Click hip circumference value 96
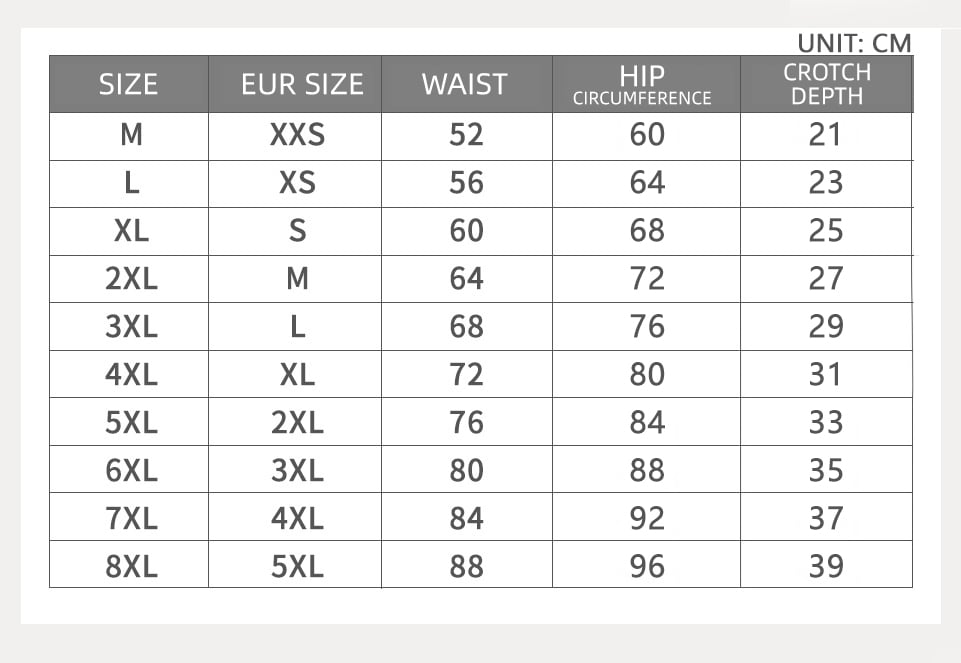This screenshot has width=961, height=663. (647, 567)
